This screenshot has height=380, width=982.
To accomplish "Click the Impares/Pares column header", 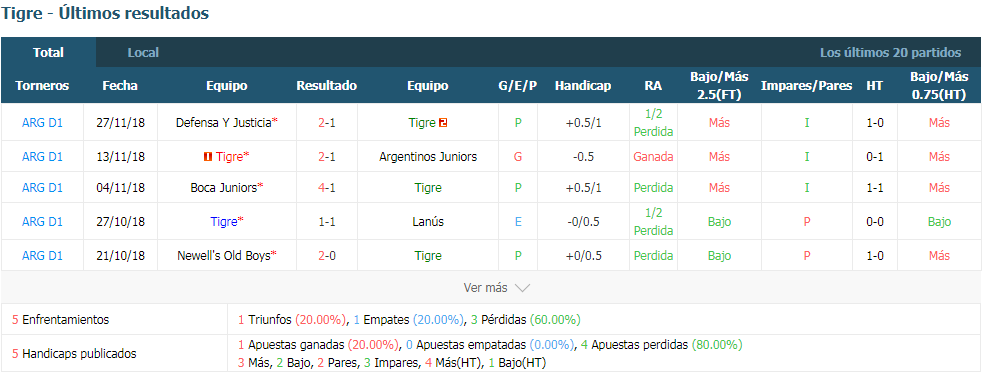I will pyautogui.click(x=806, y=86).
